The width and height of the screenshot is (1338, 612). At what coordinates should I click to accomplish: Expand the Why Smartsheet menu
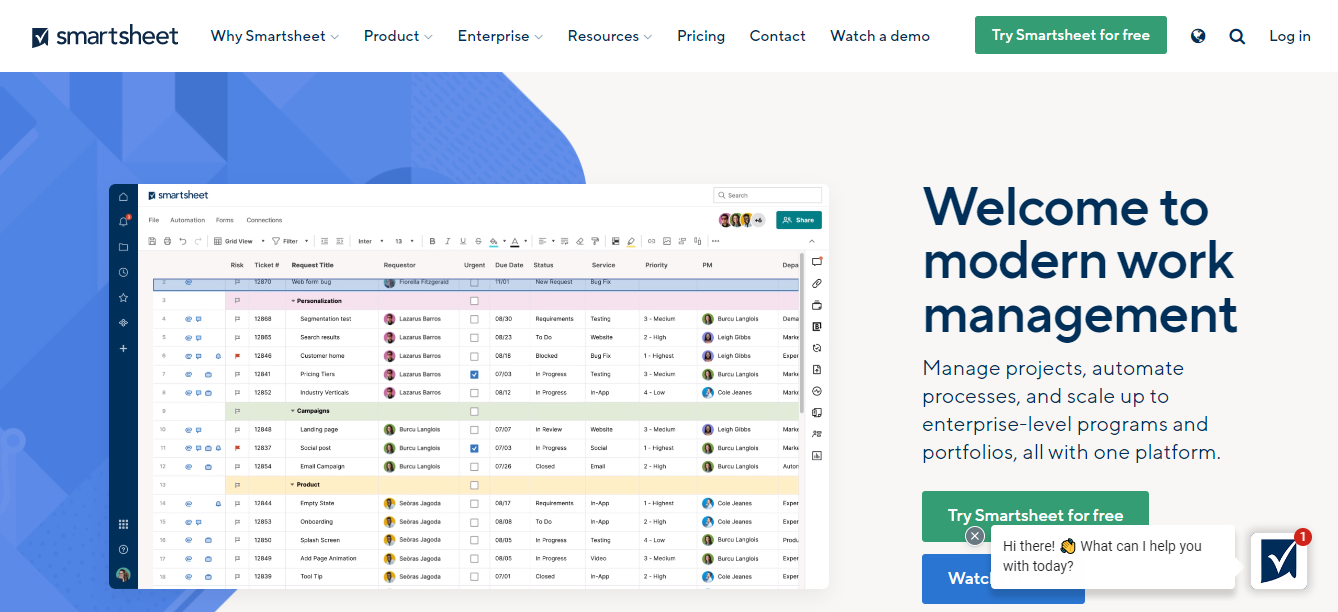[x=275, y=36]
